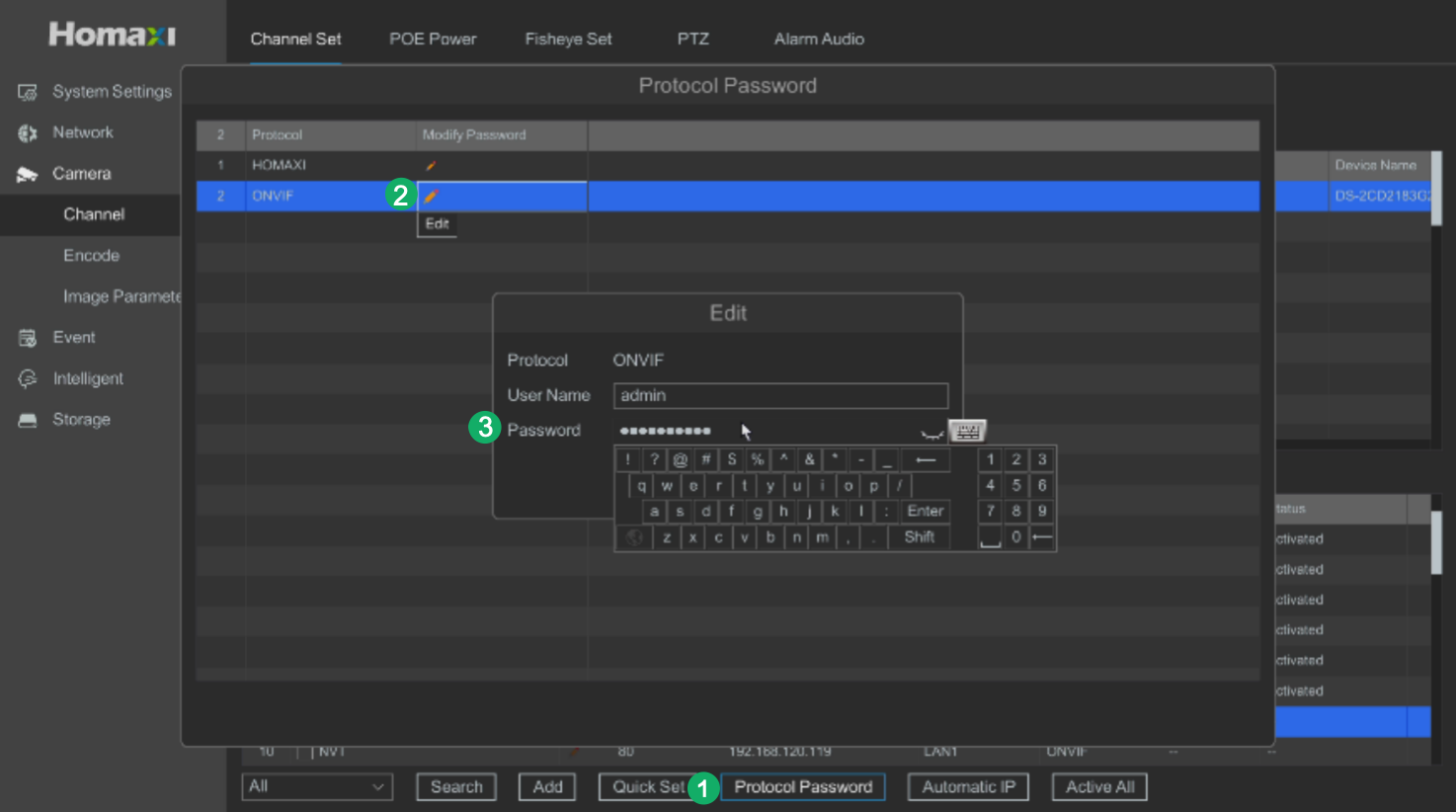1456x812 pixels.
Task: Click the globe language key on virtual keyboard
Action: (x=634, y=537)
